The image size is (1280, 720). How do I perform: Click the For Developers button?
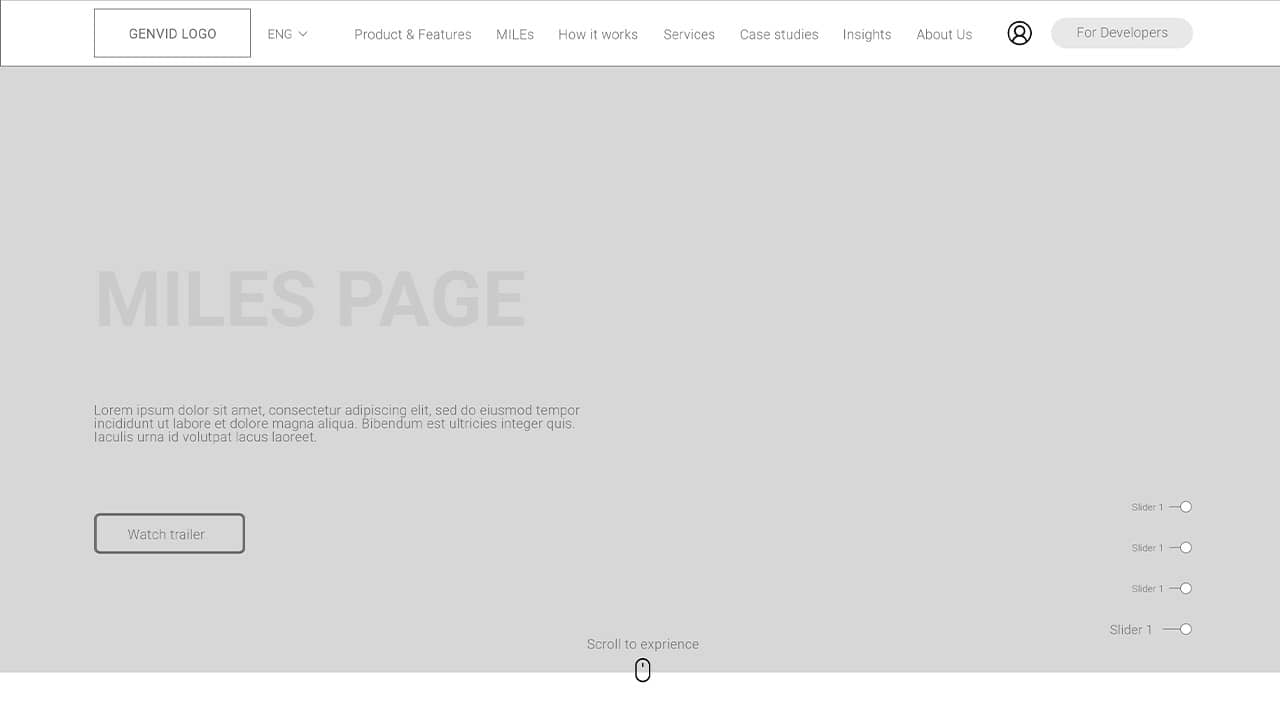1122,33
